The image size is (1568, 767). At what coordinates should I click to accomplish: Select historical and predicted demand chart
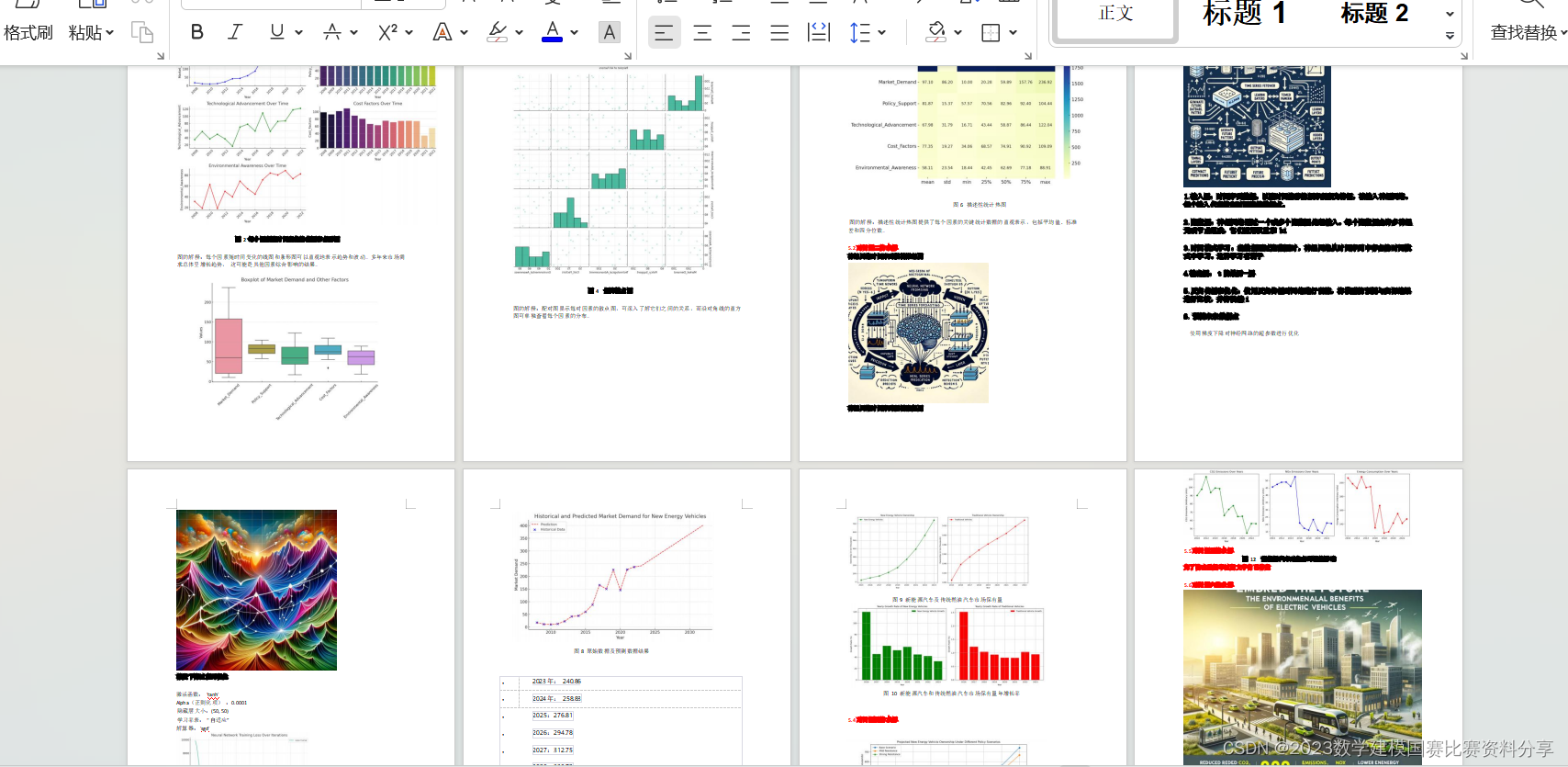(x=612, y=576)
